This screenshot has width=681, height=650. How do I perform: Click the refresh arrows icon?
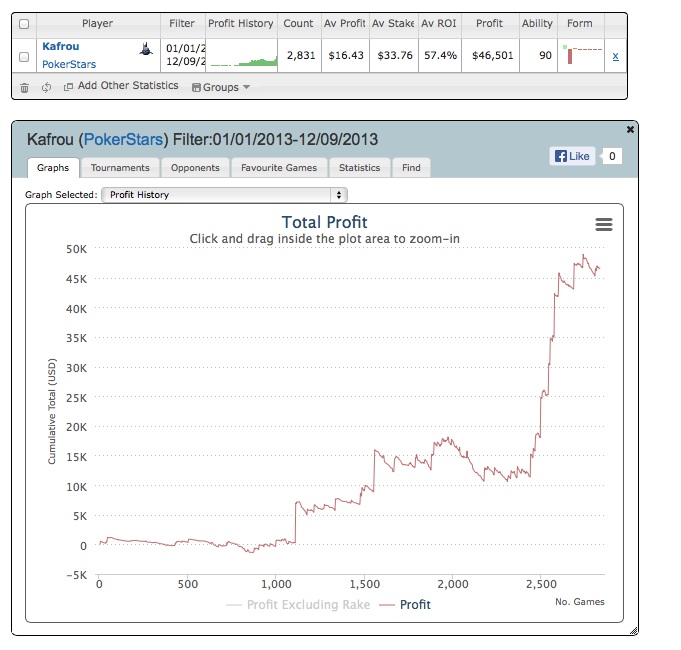point(46,87)
